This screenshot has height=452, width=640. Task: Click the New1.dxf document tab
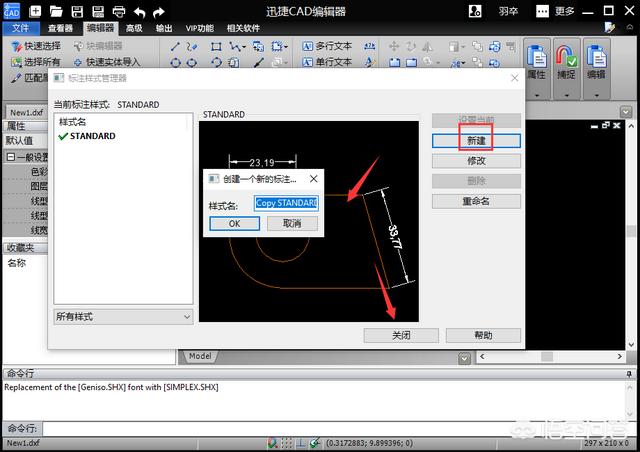click(x=26, y=112)
